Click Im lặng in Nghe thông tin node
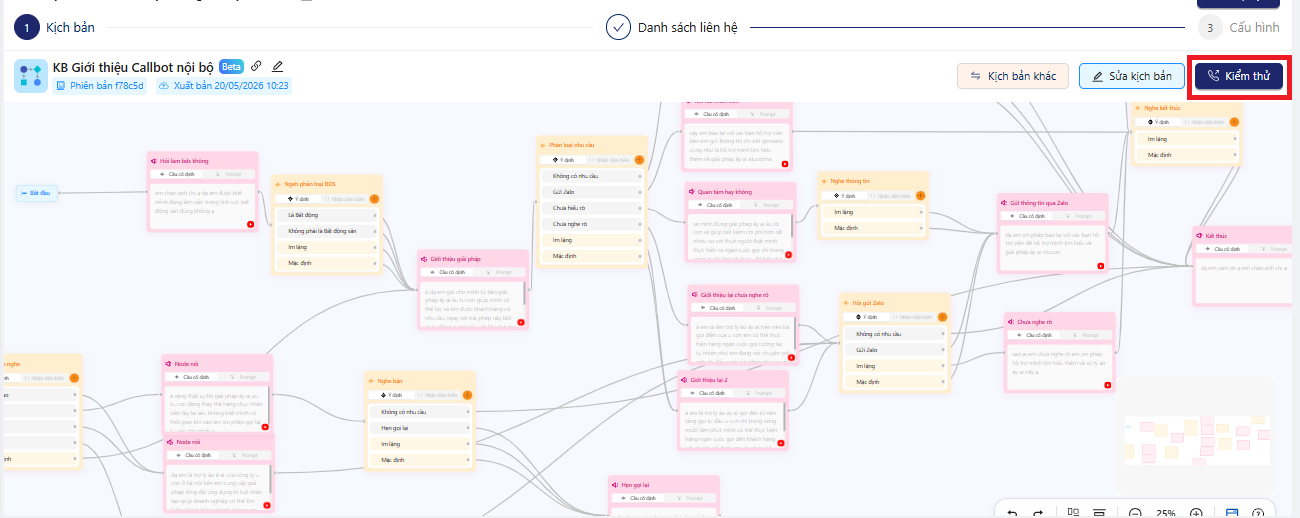The height and width of the screenshot is (518, 1300). coord(873,212)
